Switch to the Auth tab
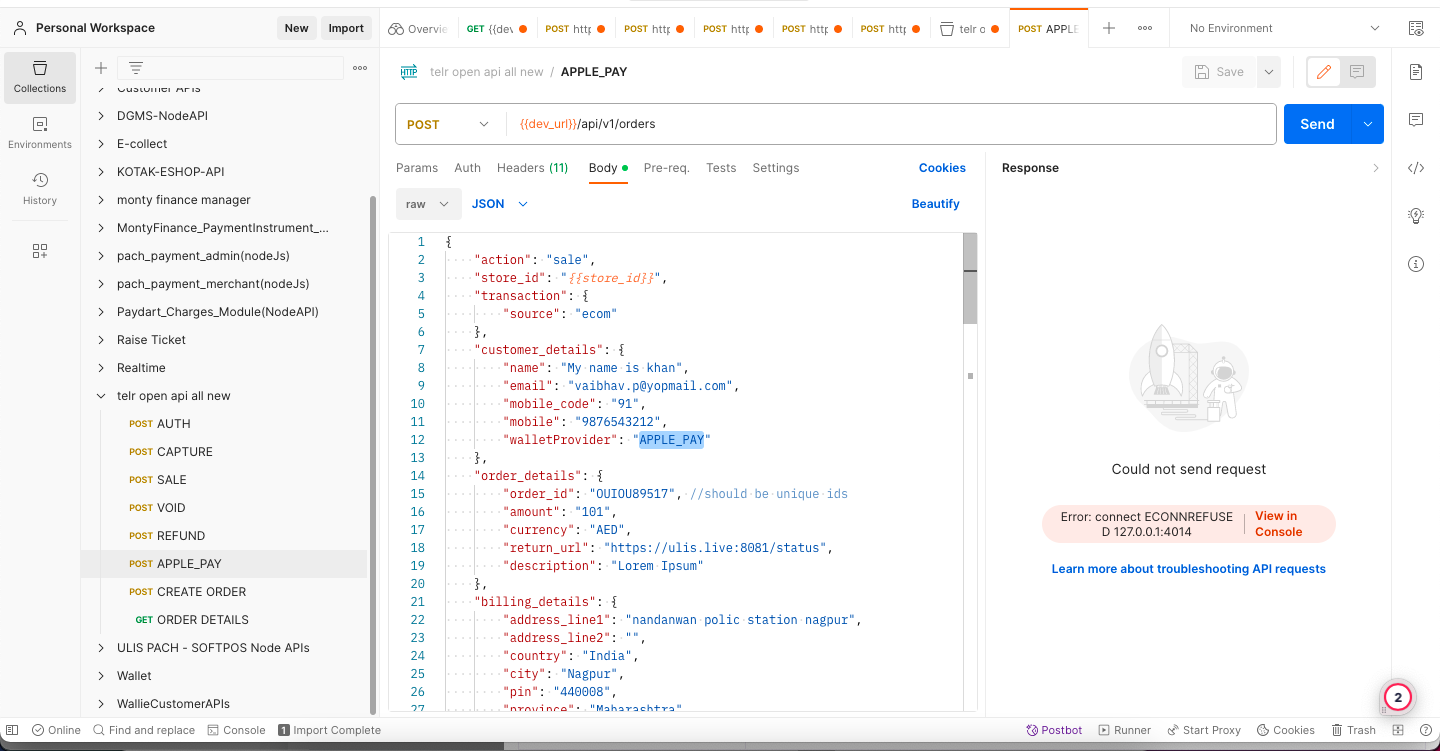 coord(467,168)
